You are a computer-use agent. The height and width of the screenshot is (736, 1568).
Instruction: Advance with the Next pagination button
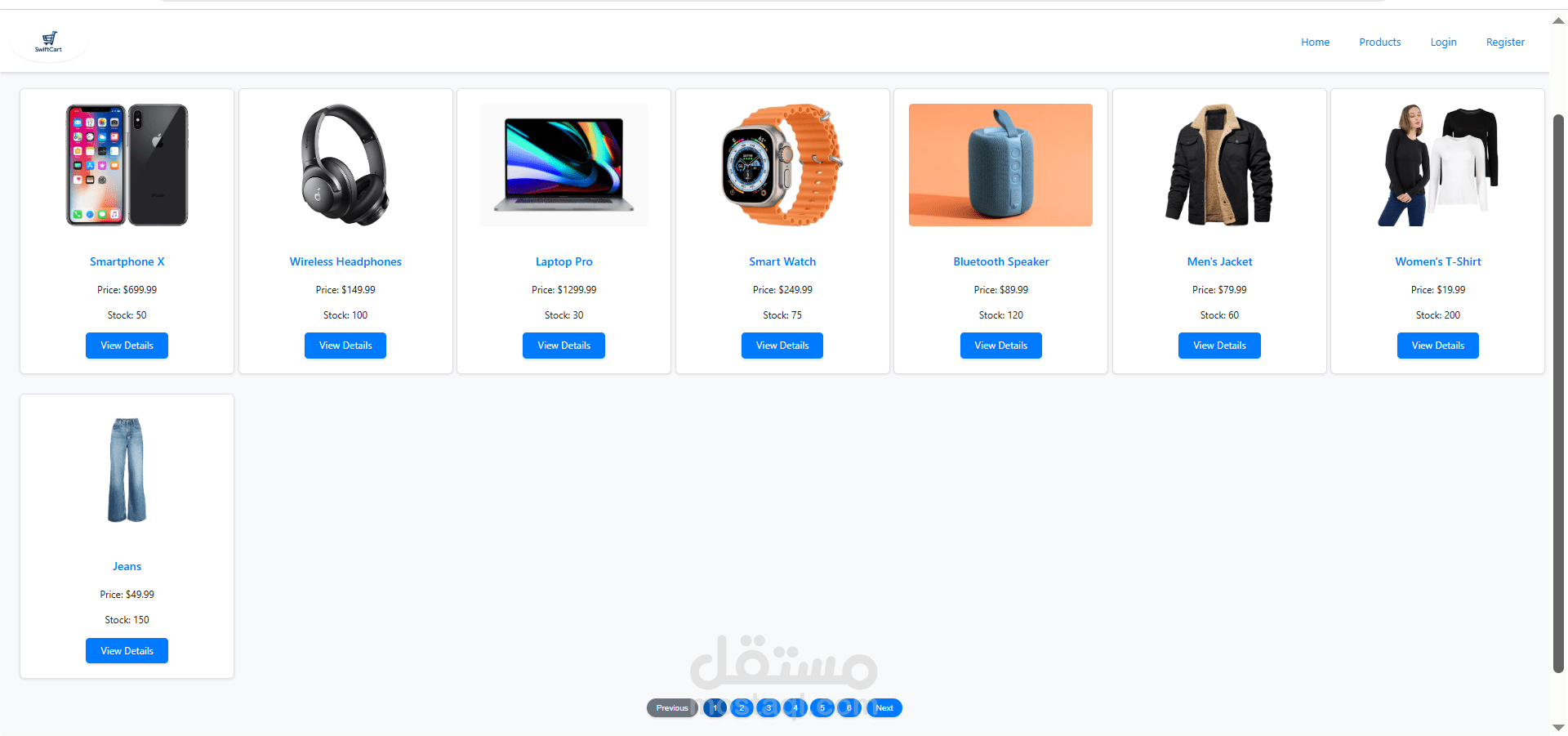884,708
